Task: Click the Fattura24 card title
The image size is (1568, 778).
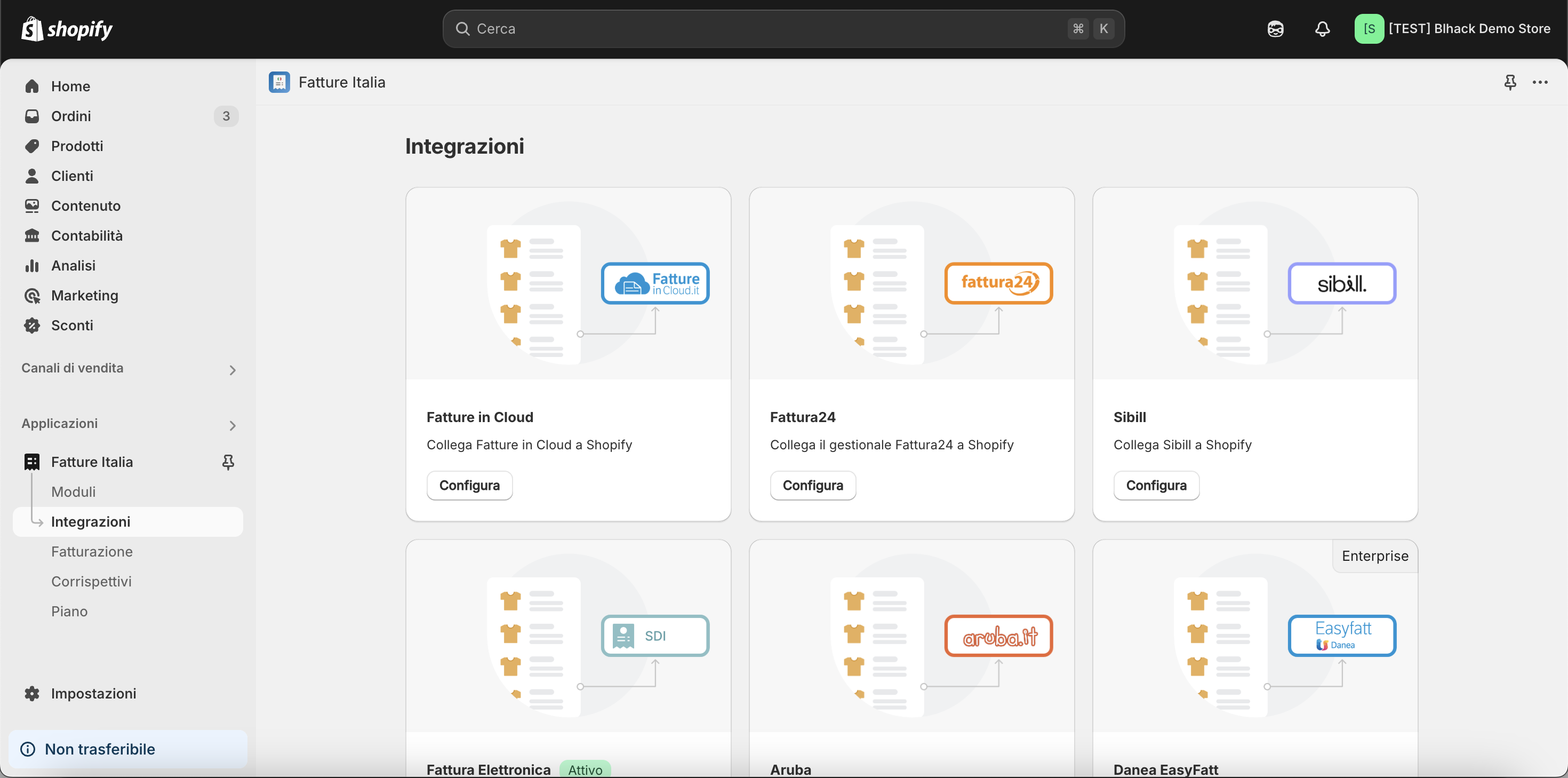Action: (x=802, y=417)
